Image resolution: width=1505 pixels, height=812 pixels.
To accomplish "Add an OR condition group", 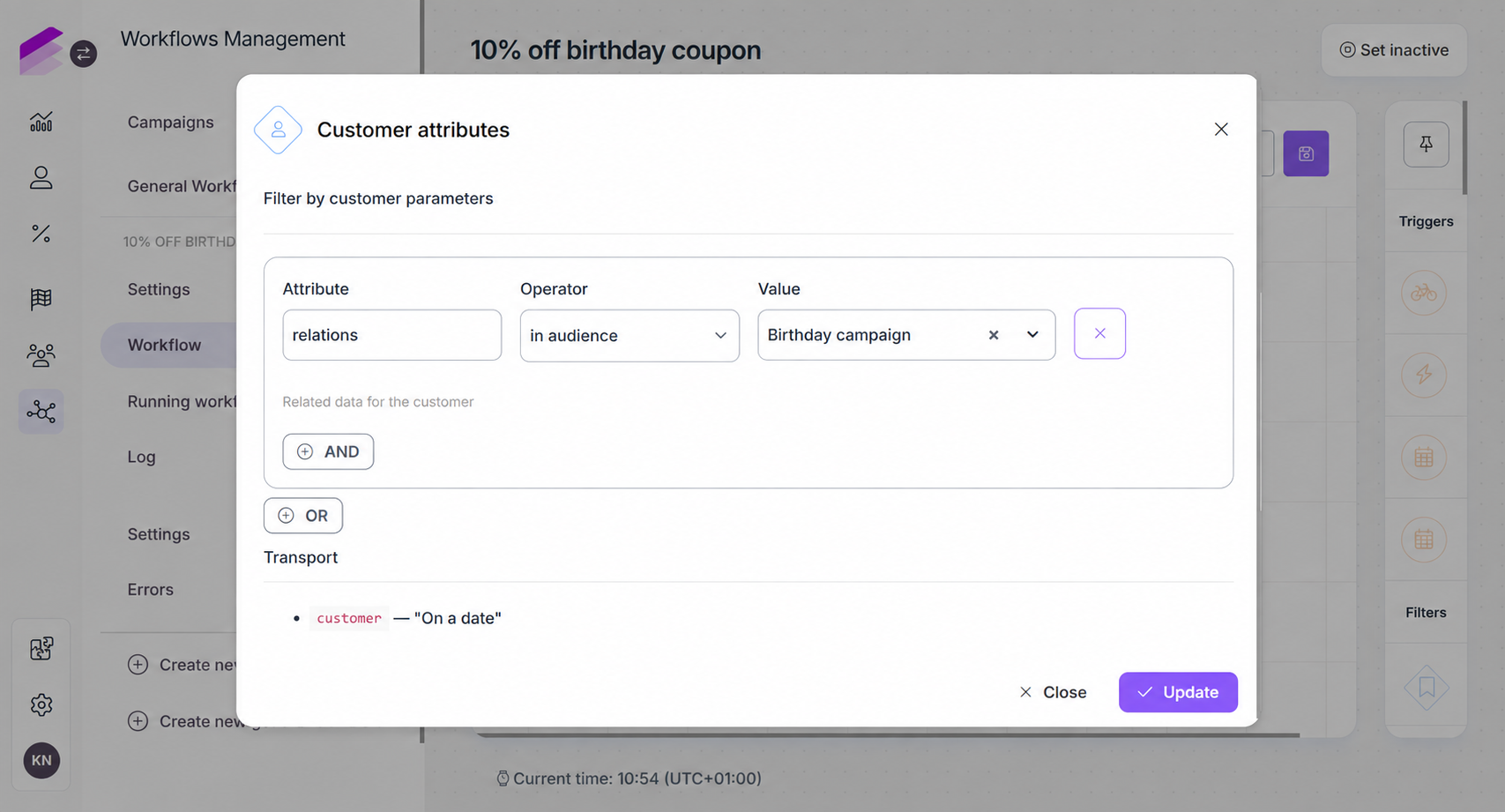I will (303, 516).
